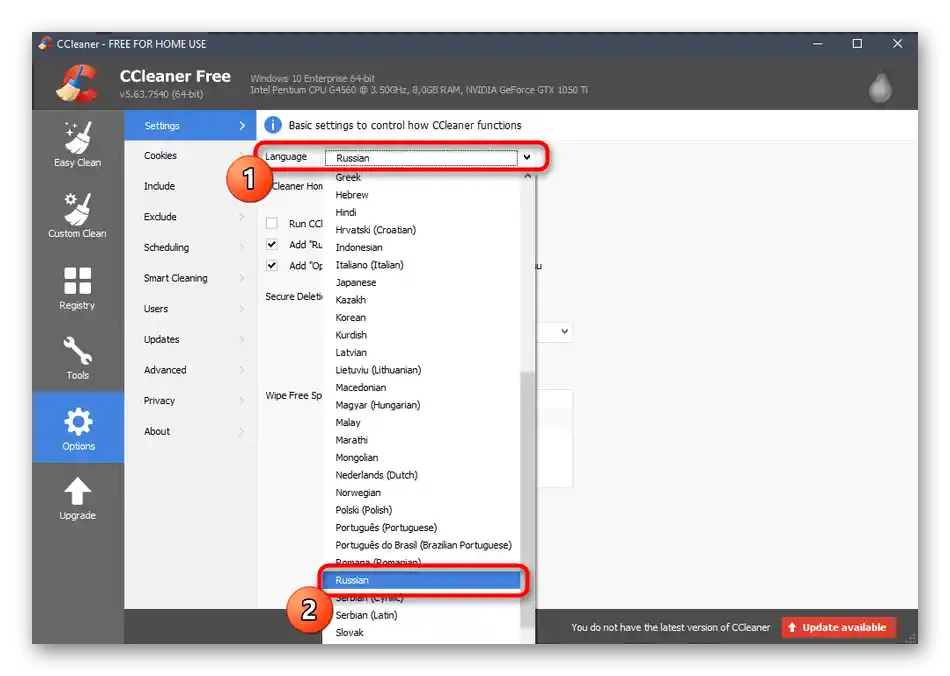Uncheck the Add "Run" context option

point(272,245)
